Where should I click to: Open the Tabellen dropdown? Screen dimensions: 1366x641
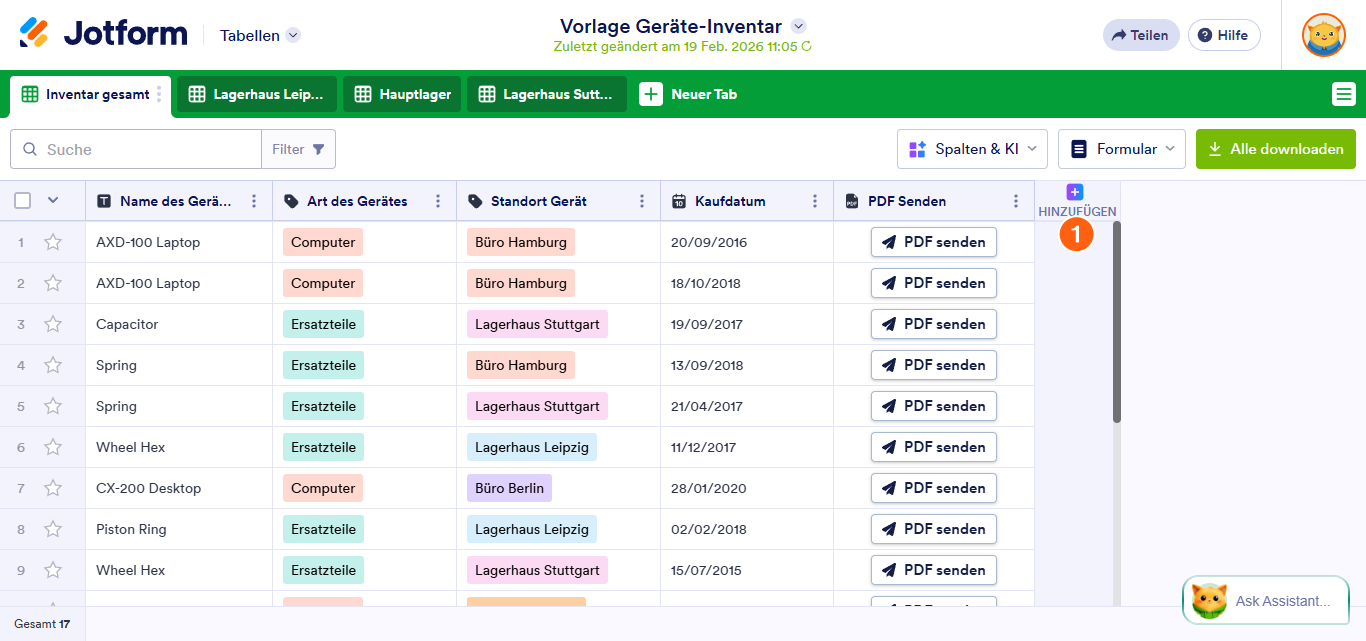[x=258, y=34]
